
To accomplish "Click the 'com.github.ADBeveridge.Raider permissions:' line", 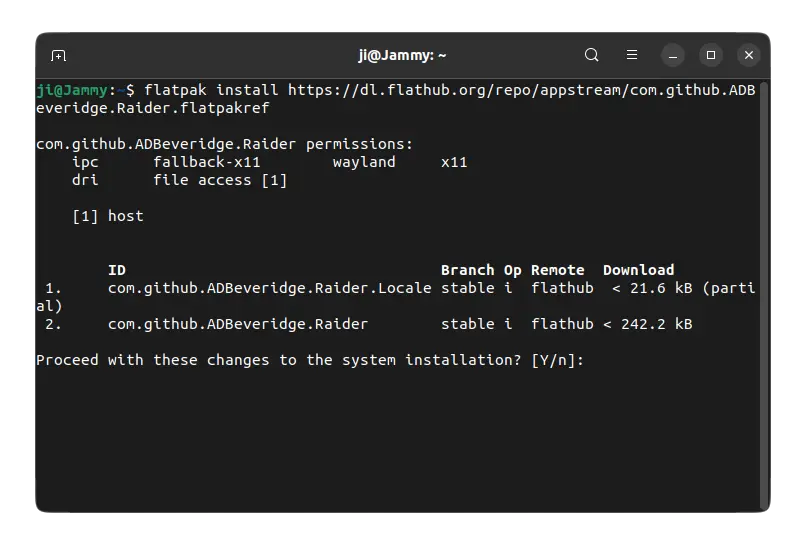I will tap(225, 144).
